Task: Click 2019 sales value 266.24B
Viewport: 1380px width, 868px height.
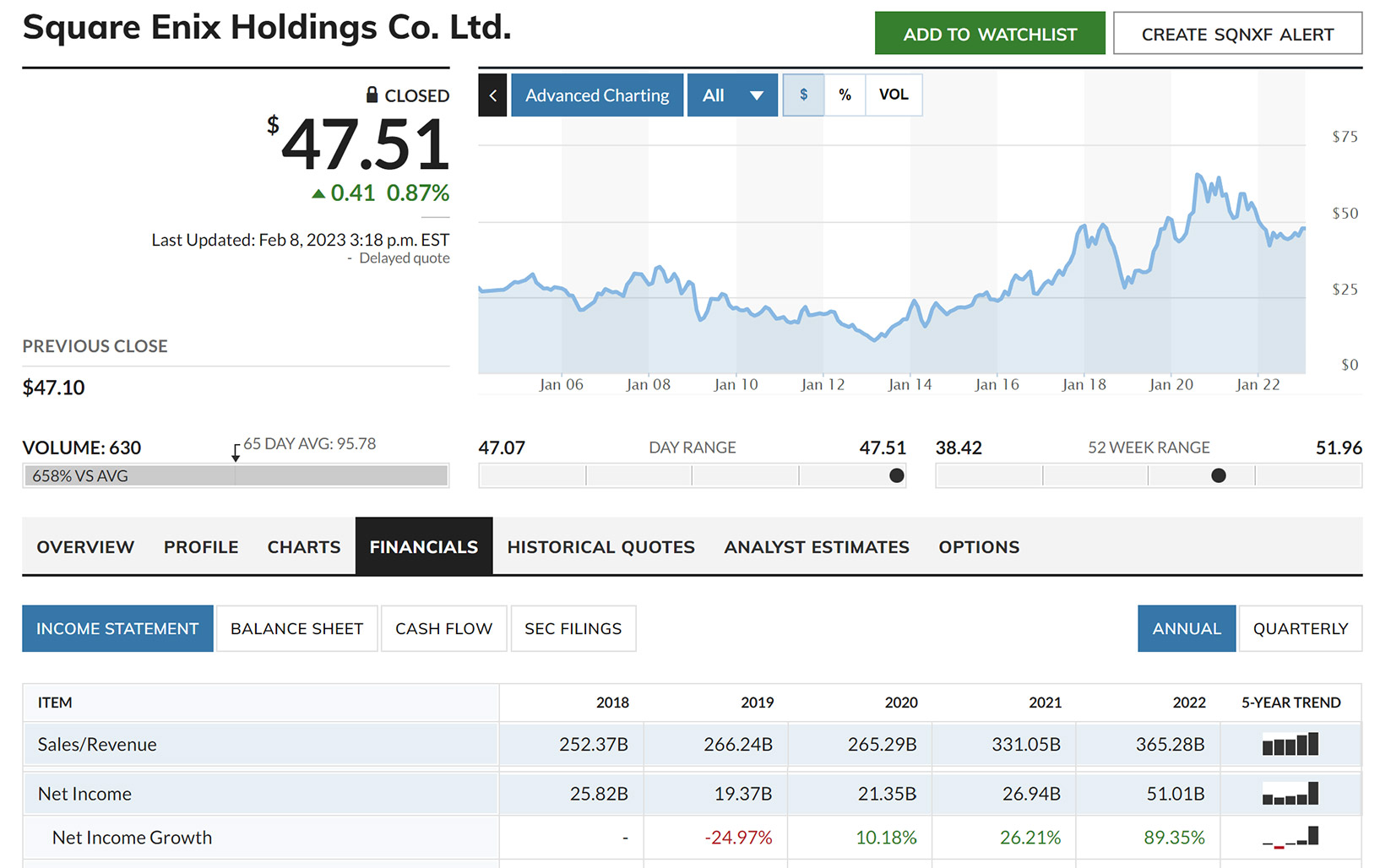Action: coord(738,744)
